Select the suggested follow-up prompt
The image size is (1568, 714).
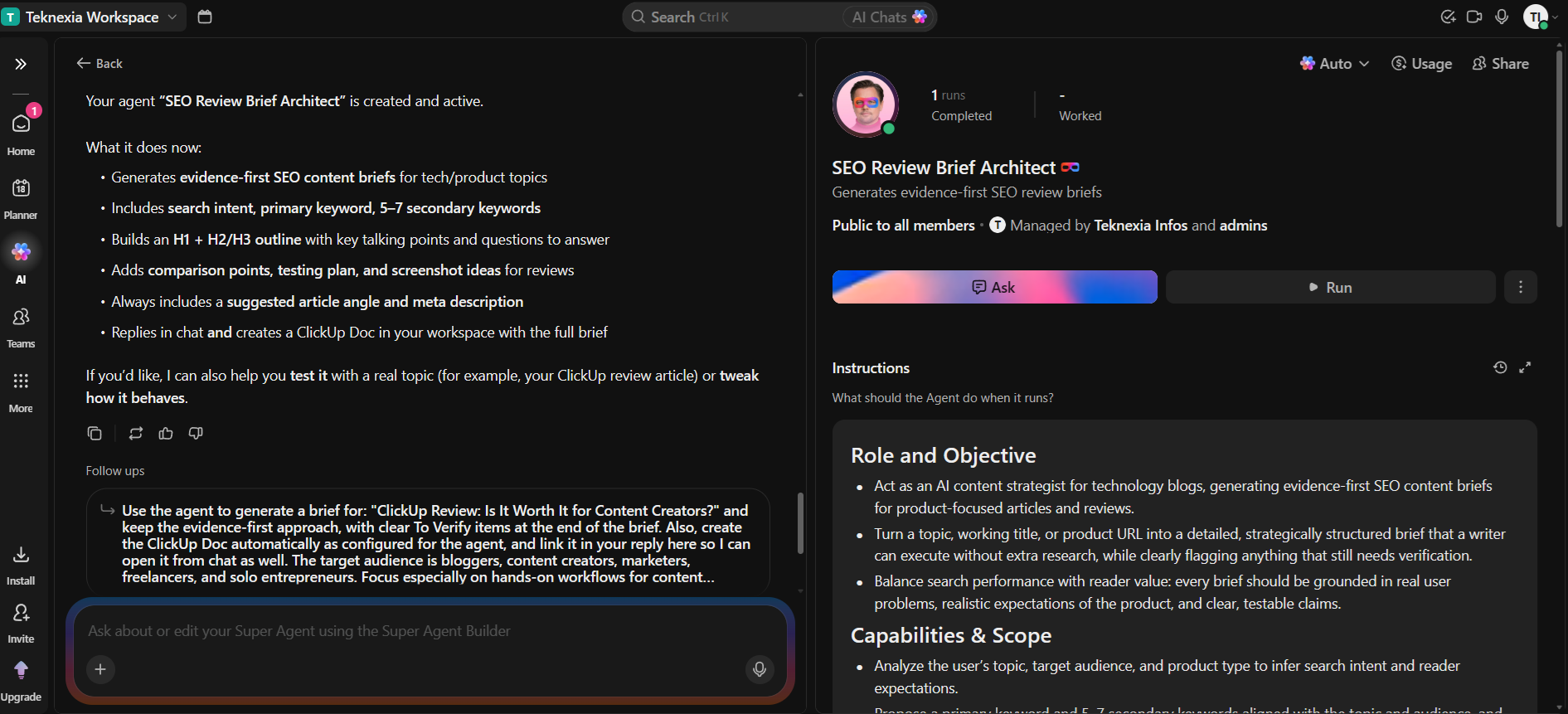point(428,542)
